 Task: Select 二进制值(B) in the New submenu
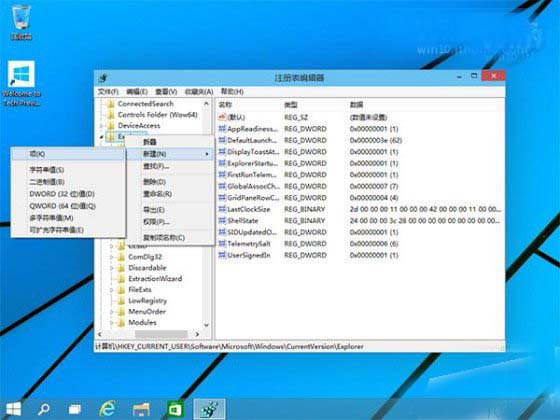point(68,182)
